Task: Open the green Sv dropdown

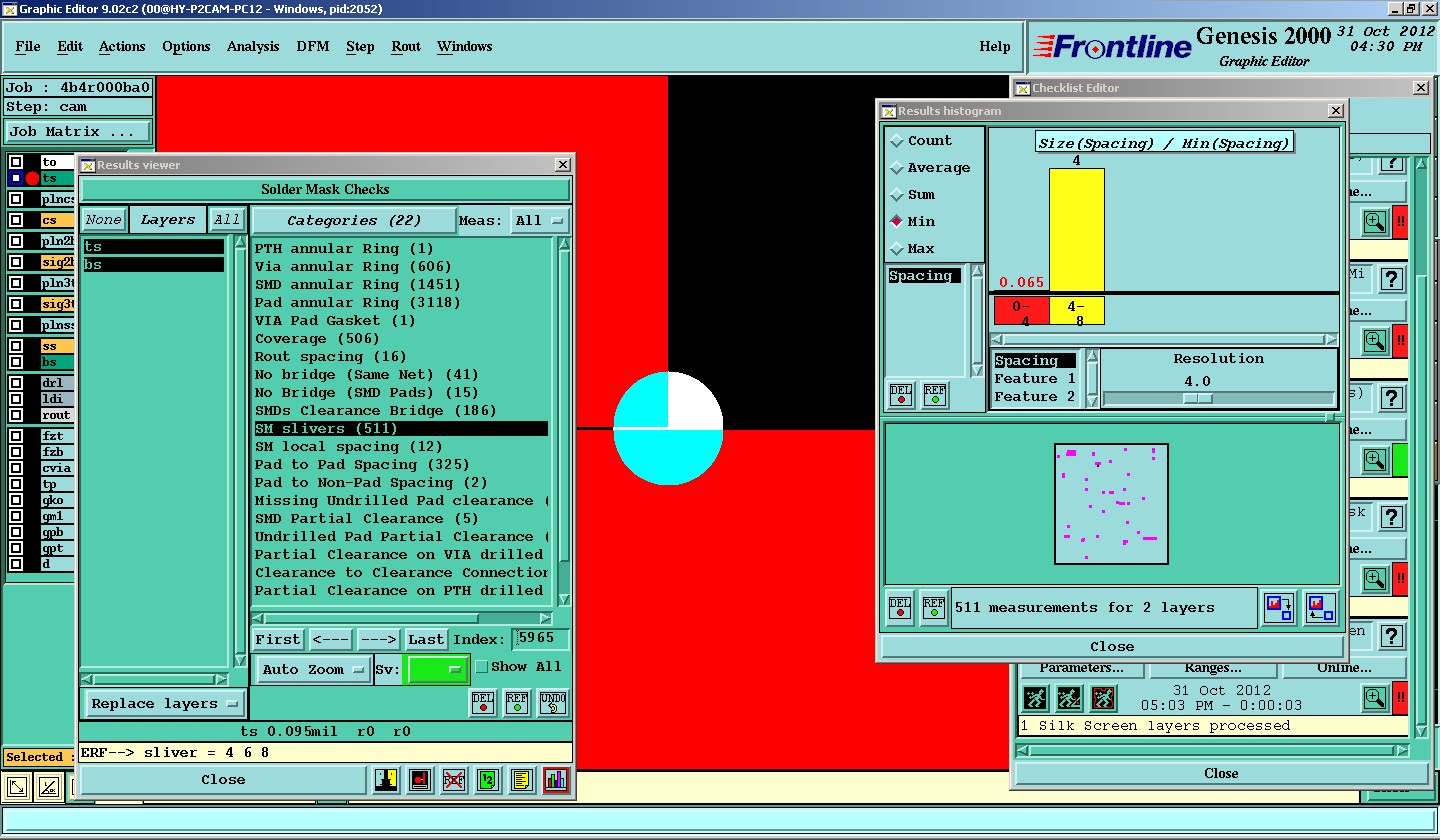Action: (x=437, y=670)
